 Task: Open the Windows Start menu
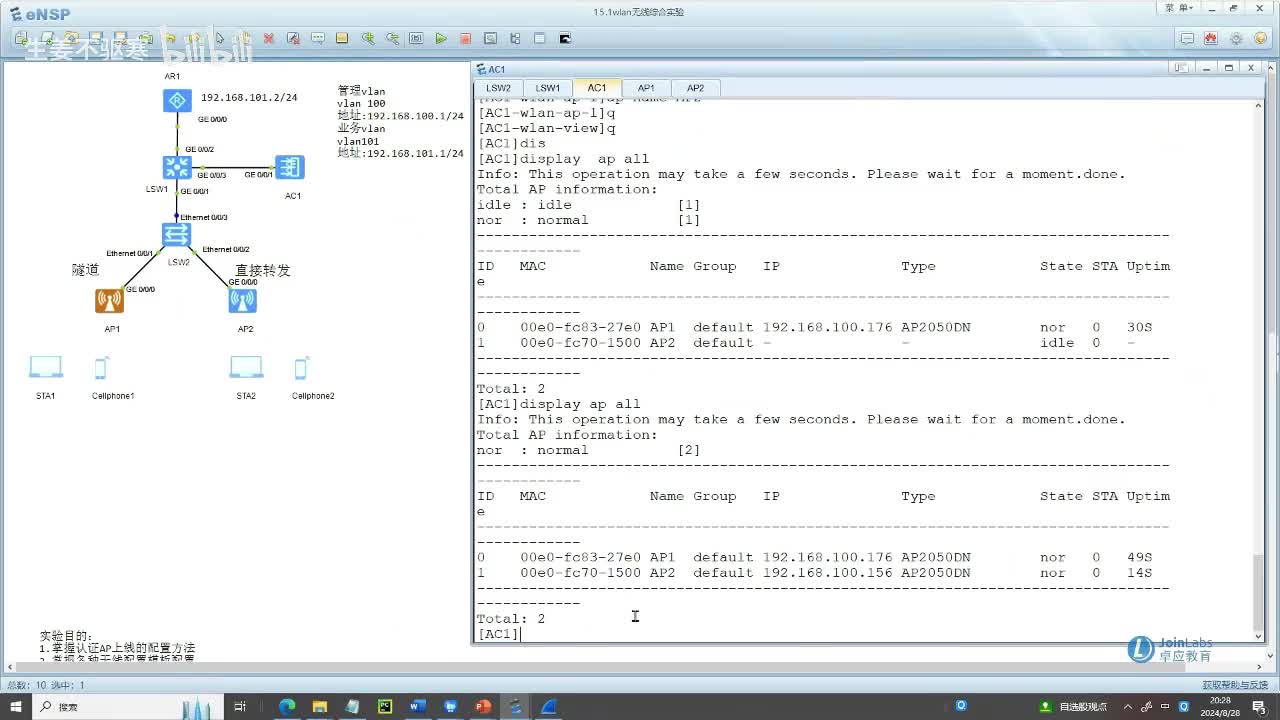(x=16, y=706)
